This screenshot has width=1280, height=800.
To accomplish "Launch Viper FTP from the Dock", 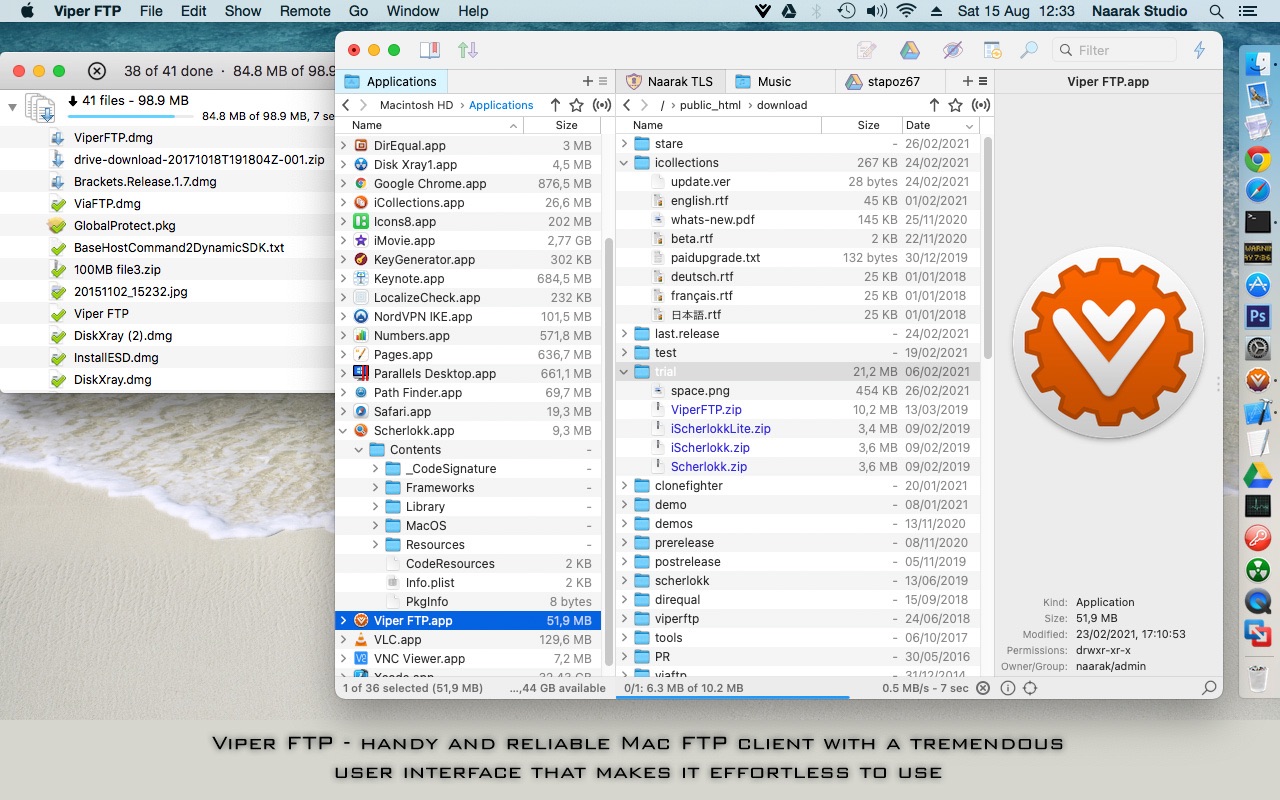I will [1258, 380].
